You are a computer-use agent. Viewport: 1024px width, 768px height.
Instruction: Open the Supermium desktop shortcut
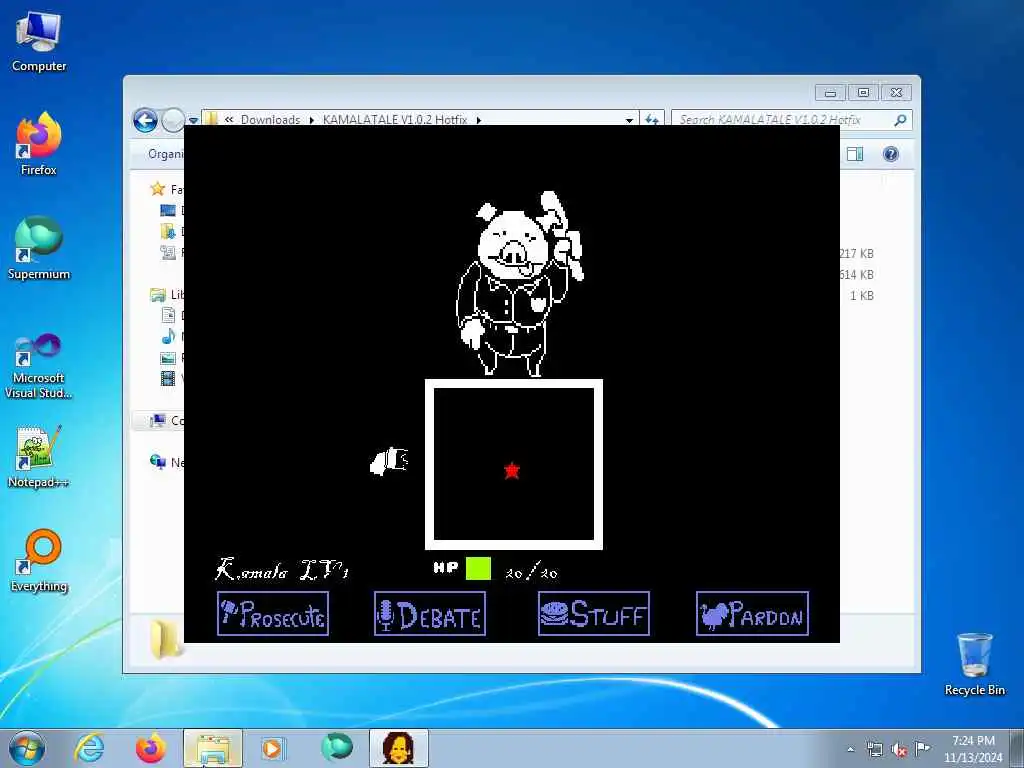click(39, 248)
